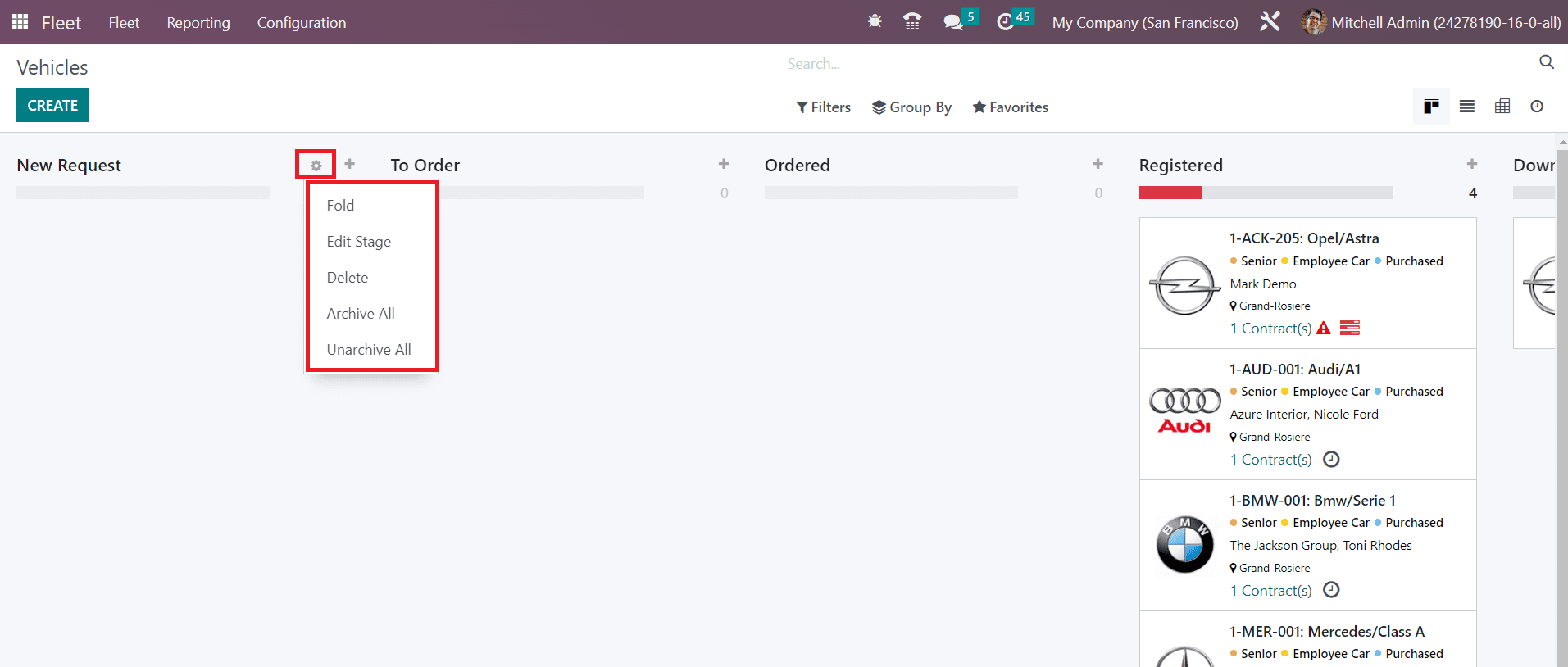Screen dimensions: 1568x667
Task: Open the 1-AUD-001: Audi/A1 card title
Action: tap(1295, 370)
